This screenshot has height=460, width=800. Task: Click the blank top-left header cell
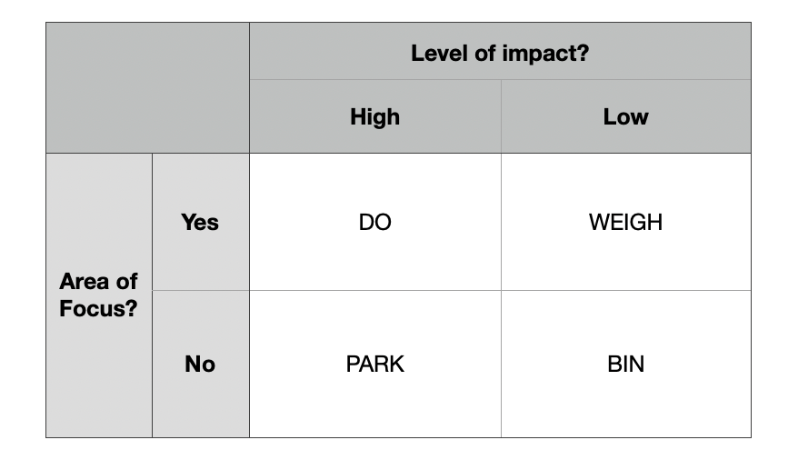pyautogui.click(x=147, y=88)
